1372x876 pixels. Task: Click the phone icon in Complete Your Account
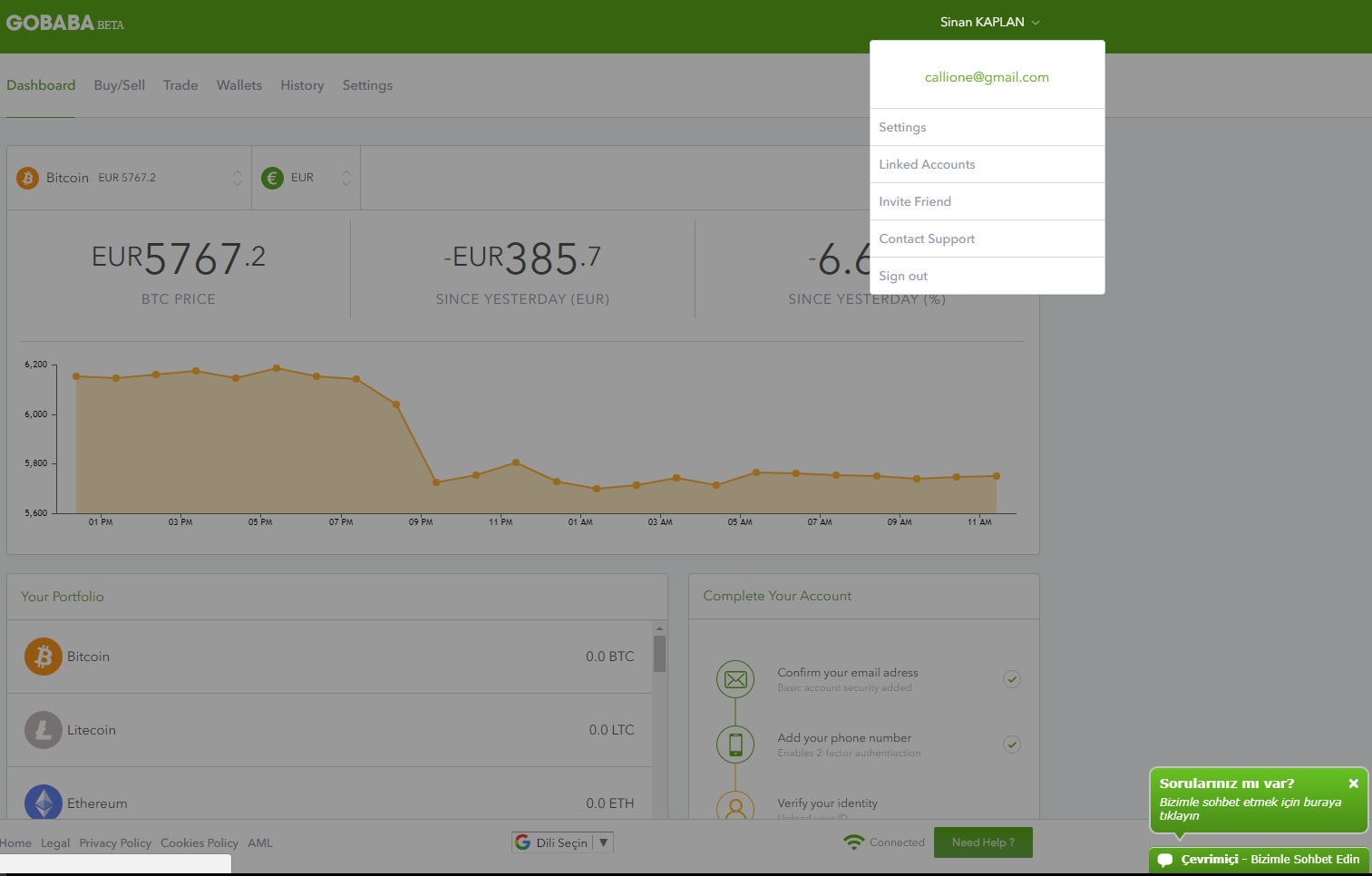point(735,745)
